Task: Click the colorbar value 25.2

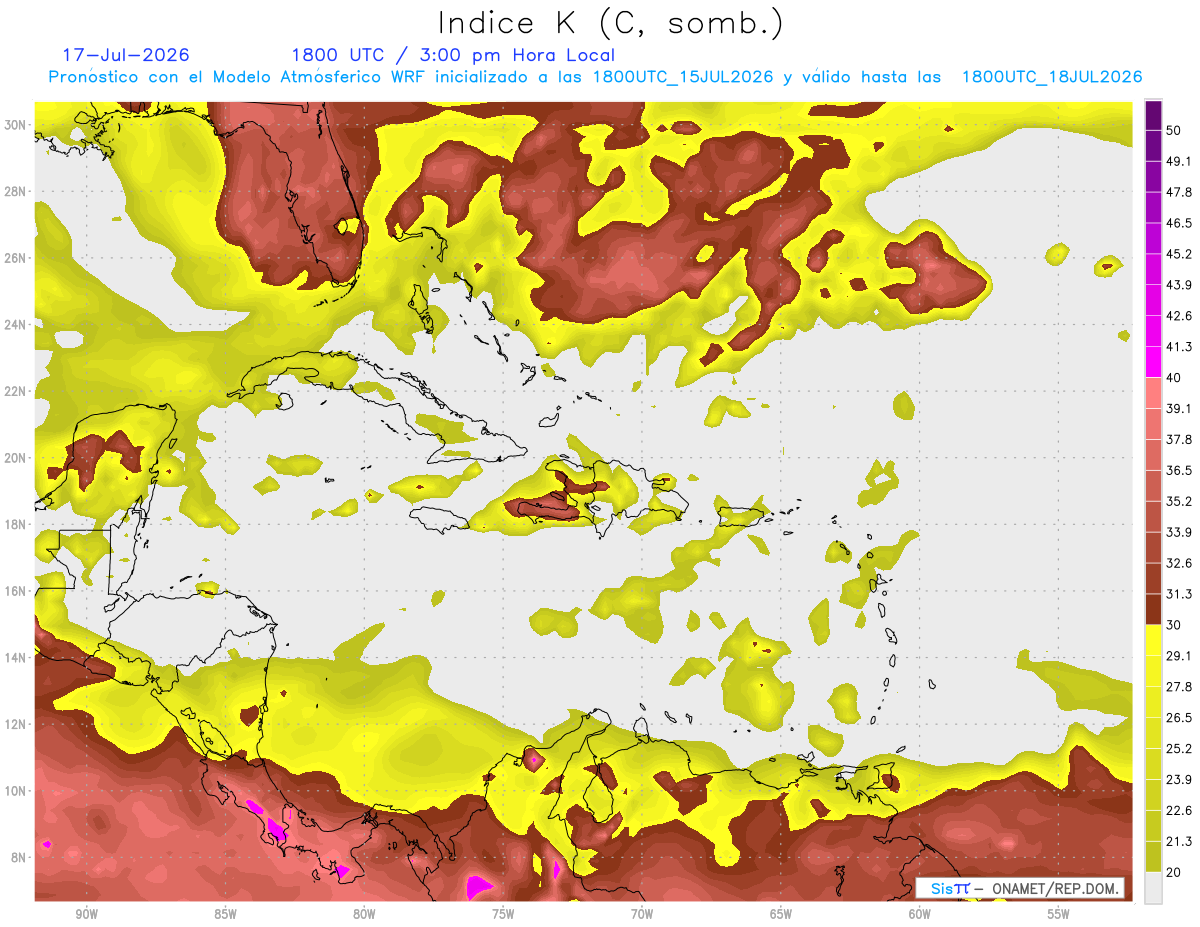Action: click(1179, 749)
